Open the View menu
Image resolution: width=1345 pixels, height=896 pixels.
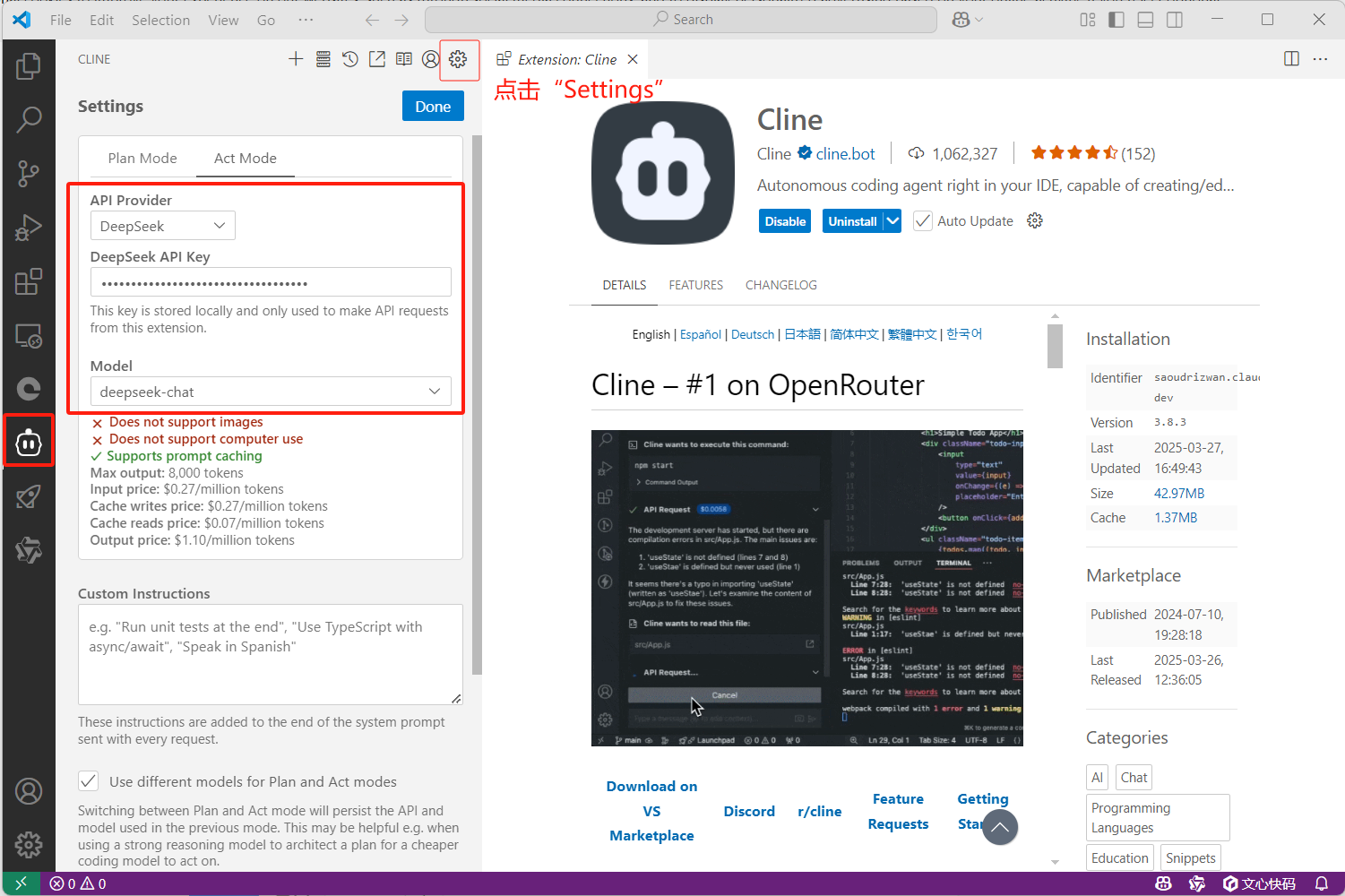[223, 20]
